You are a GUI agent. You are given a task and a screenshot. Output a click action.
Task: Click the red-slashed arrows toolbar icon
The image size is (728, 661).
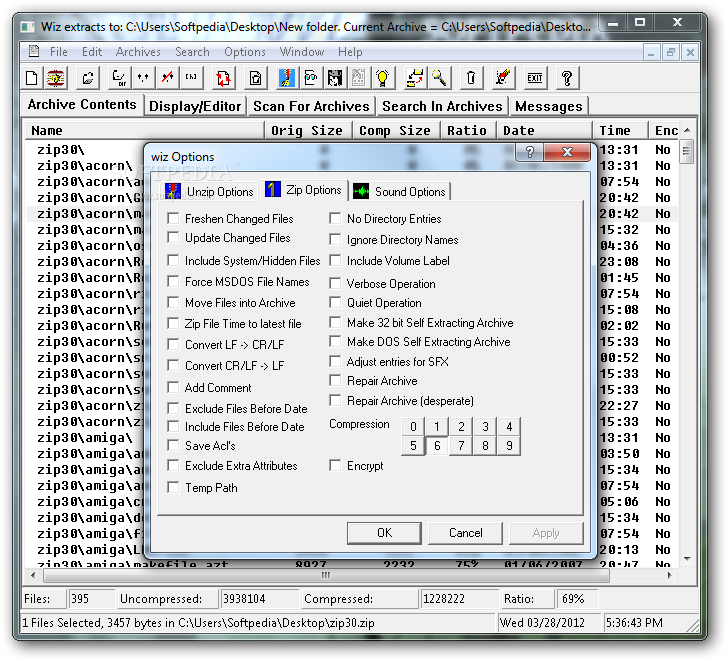click(x=167, y=78)
